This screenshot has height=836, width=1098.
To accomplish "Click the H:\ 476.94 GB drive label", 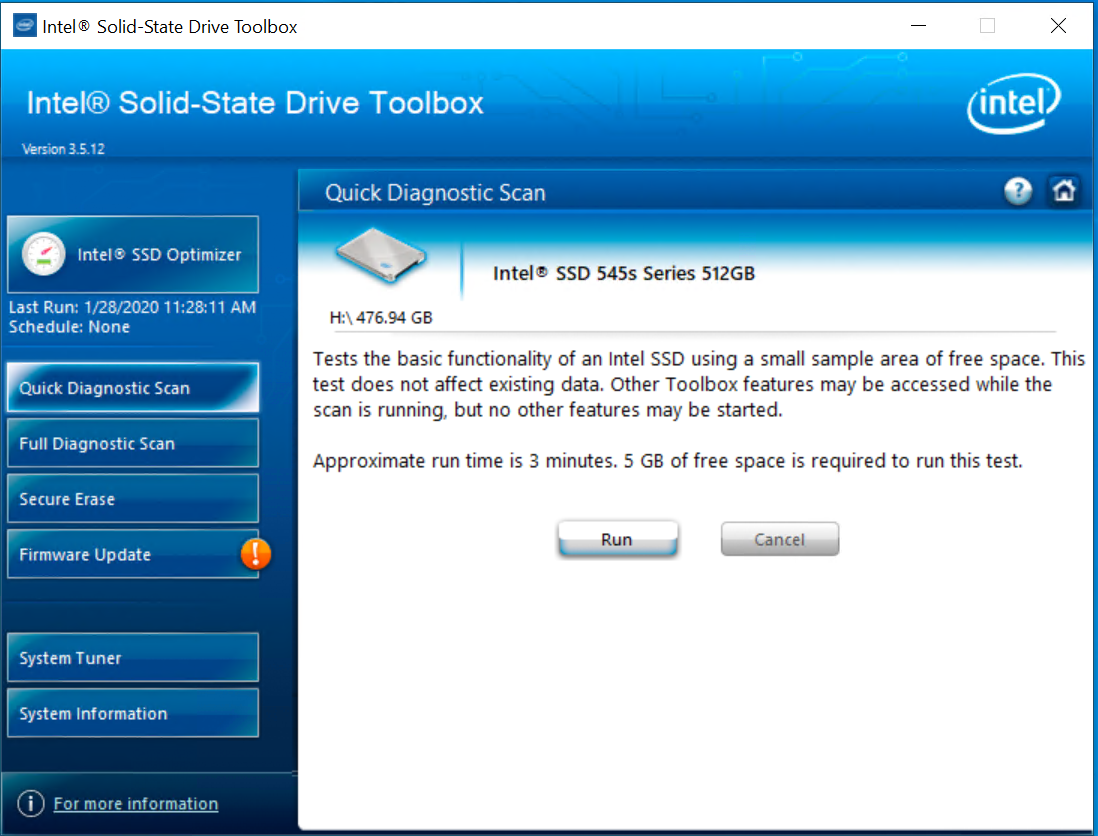I will (381, 318).
